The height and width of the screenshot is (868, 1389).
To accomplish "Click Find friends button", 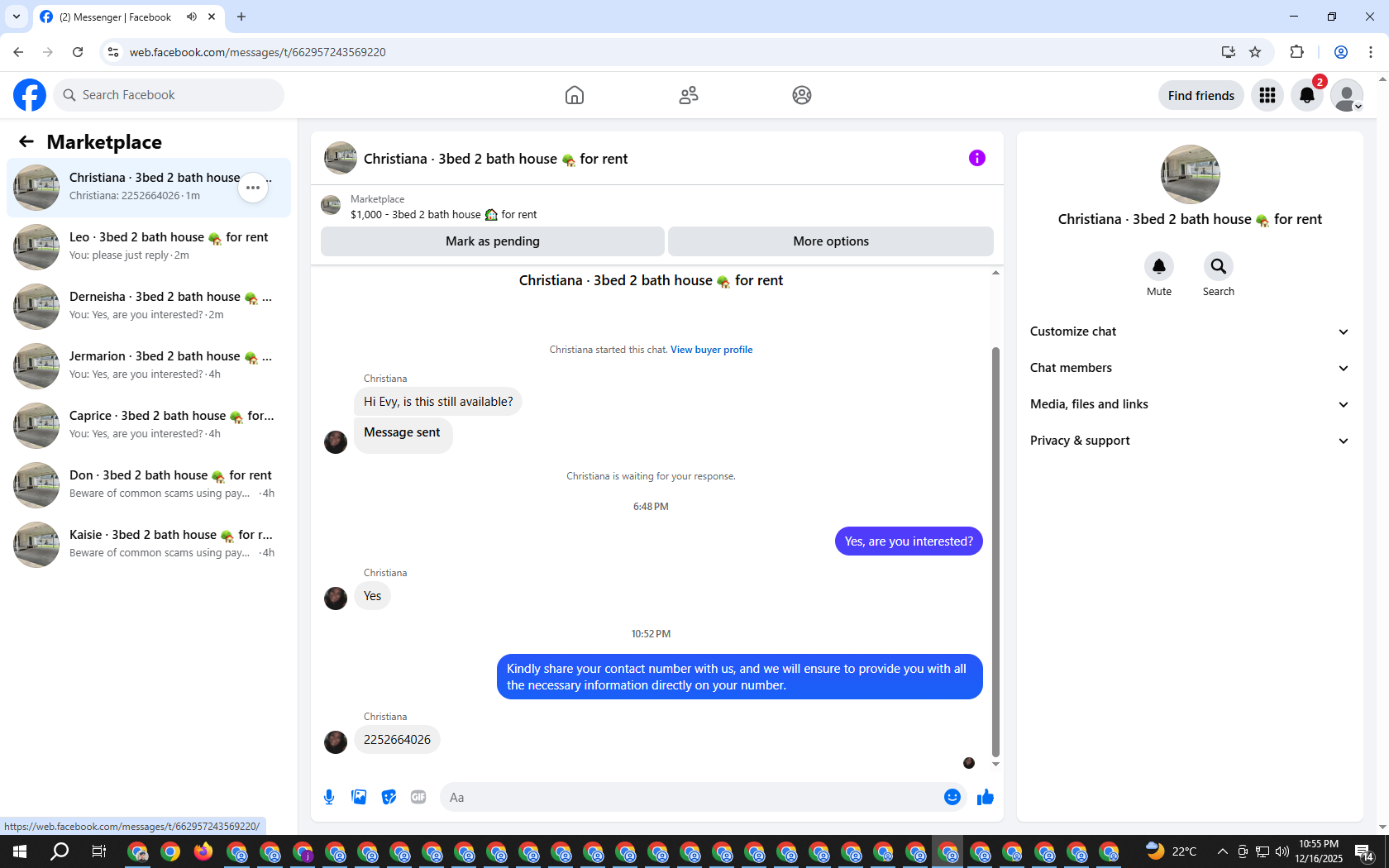I will coord(1201,95).
